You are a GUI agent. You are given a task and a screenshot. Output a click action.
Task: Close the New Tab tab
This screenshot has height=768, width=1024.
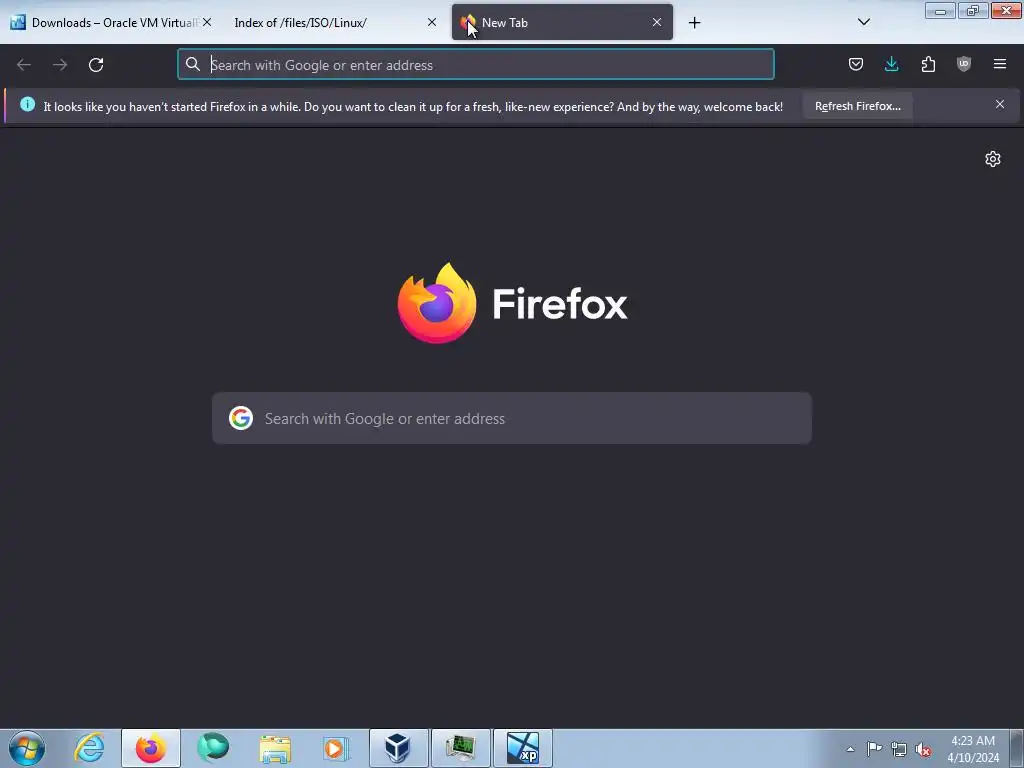point(657,23)
